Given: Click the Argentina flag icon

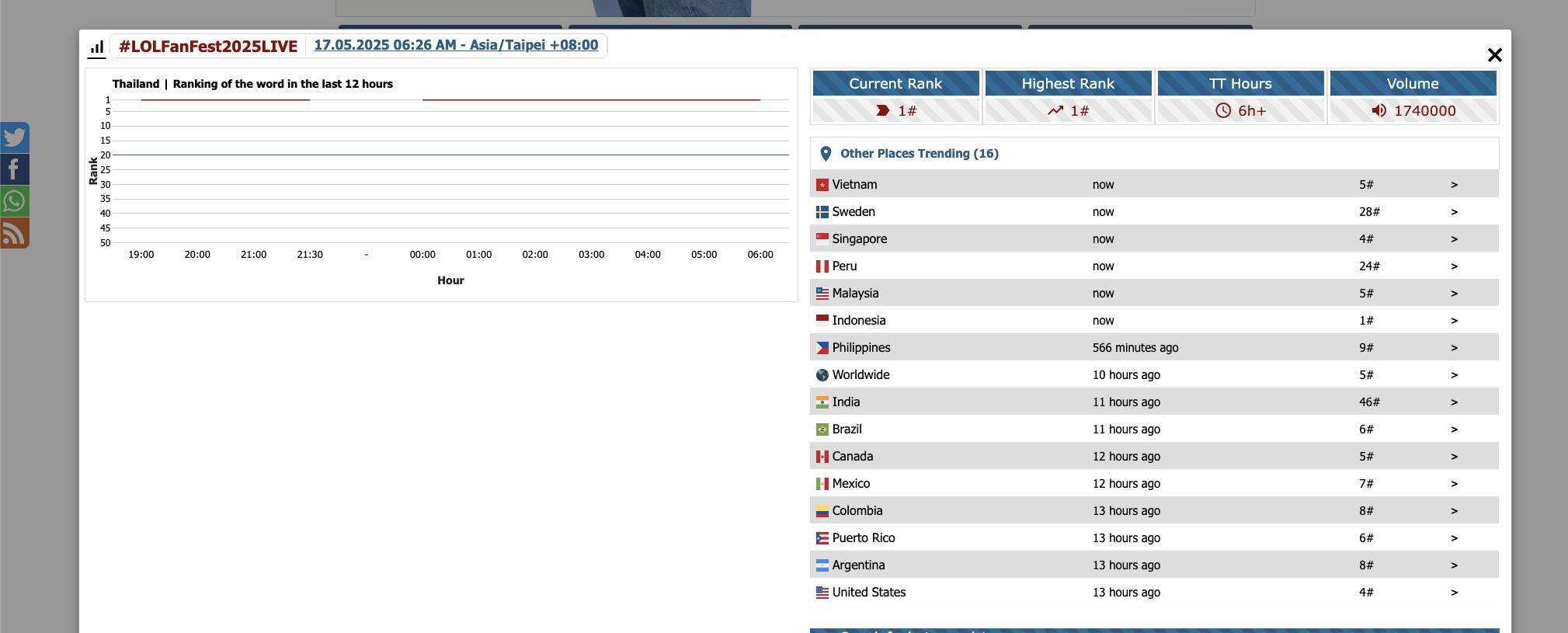Looking at the screenshot, I should click(x=822, y=565).
